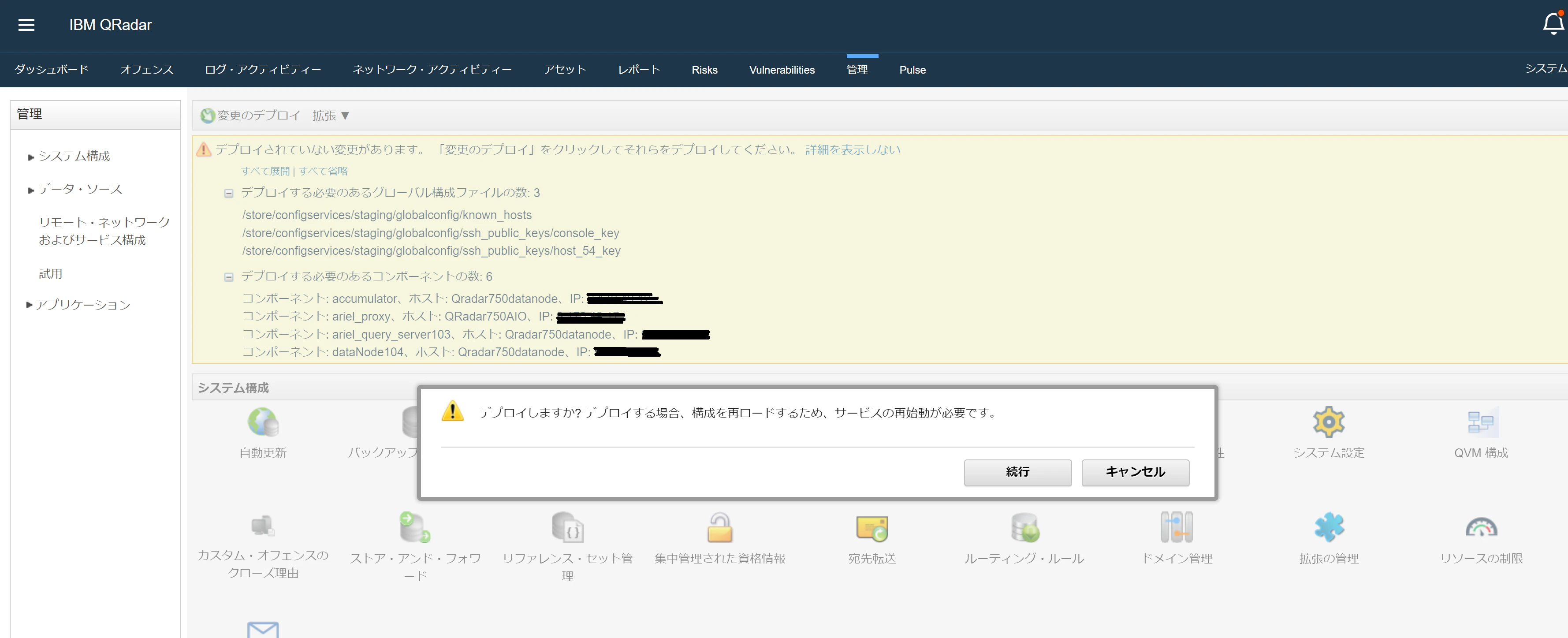Open the レポート tab
Screen dimensions: 1568x638
pyautogui.click(x=639, y=69)
